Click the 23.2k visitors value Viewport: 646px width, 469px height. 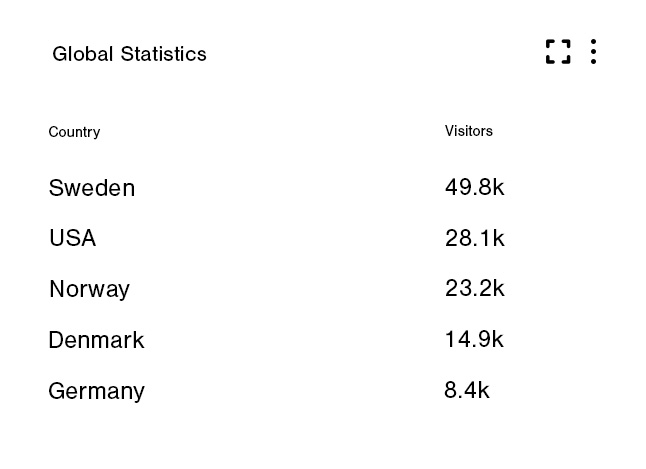[x=474, y=289]
